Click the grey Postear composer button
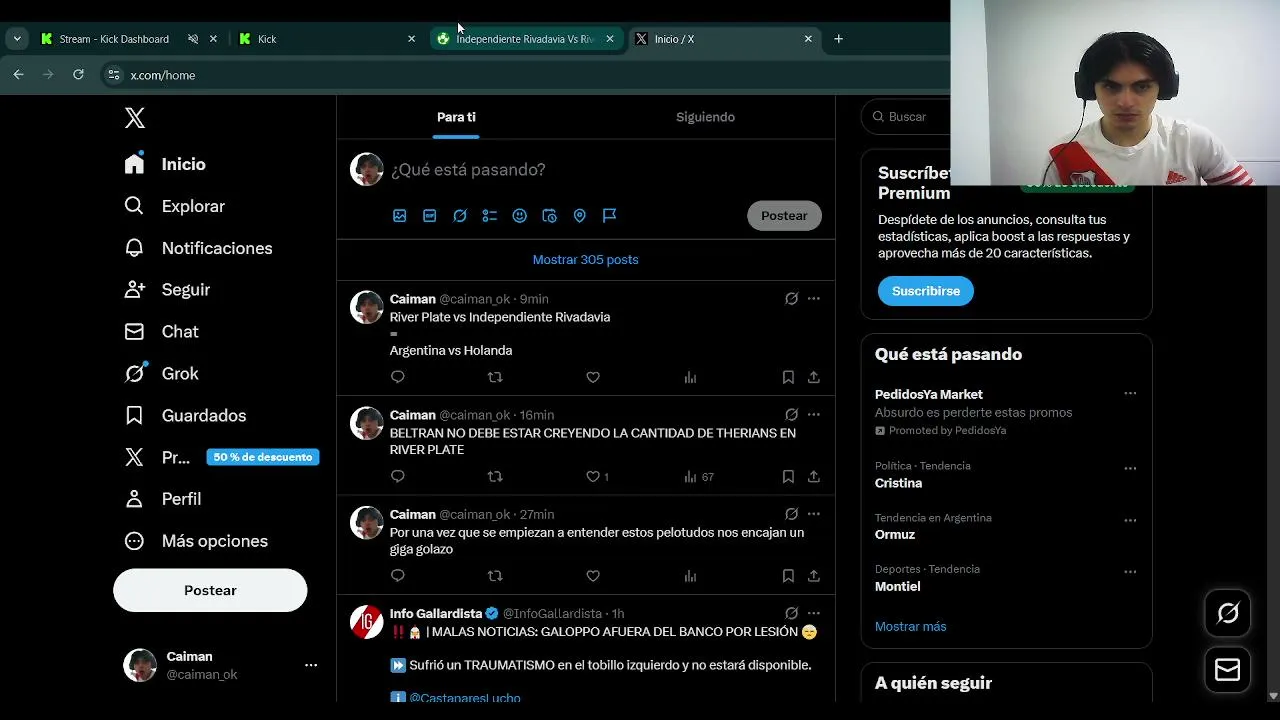 pyautogui.click(x=784, y=215)
